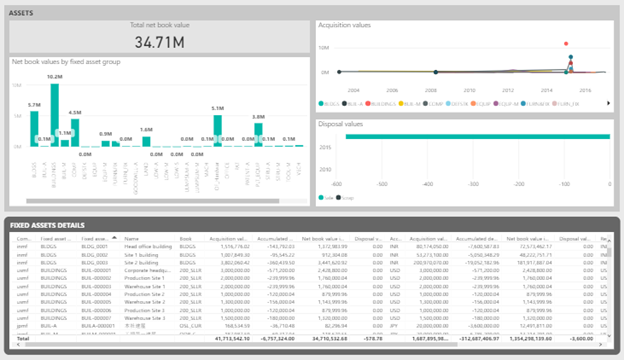This screenshot has width=624, height=360.
Task: Click the horizontal scrollbar under the bar chart
Action: click(152, 201)
